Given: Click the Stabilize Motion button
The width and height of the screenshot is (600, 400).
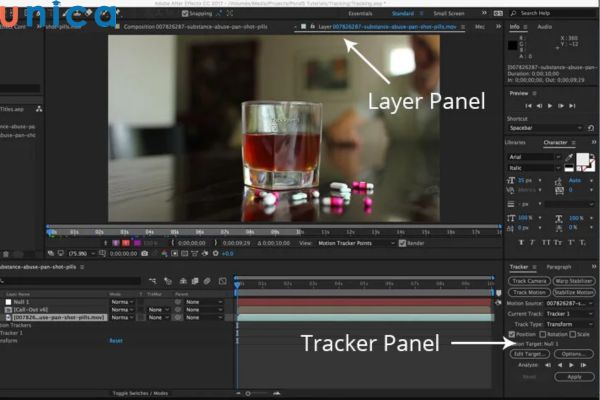Looking at the screenshot, I should tap(574, 292).
